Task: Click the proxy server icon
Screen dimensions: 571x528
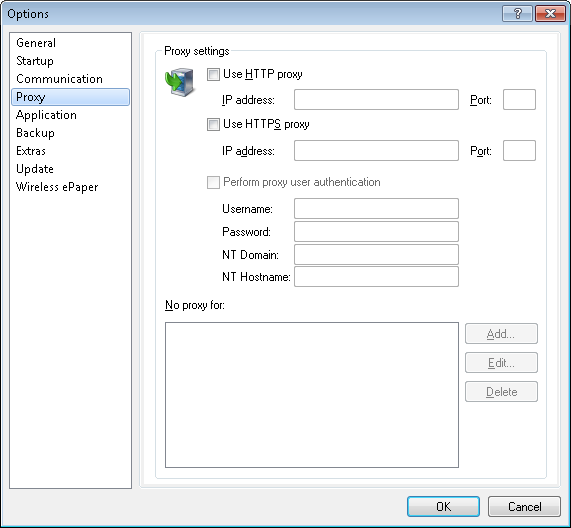Action: (x=180, y=82)
